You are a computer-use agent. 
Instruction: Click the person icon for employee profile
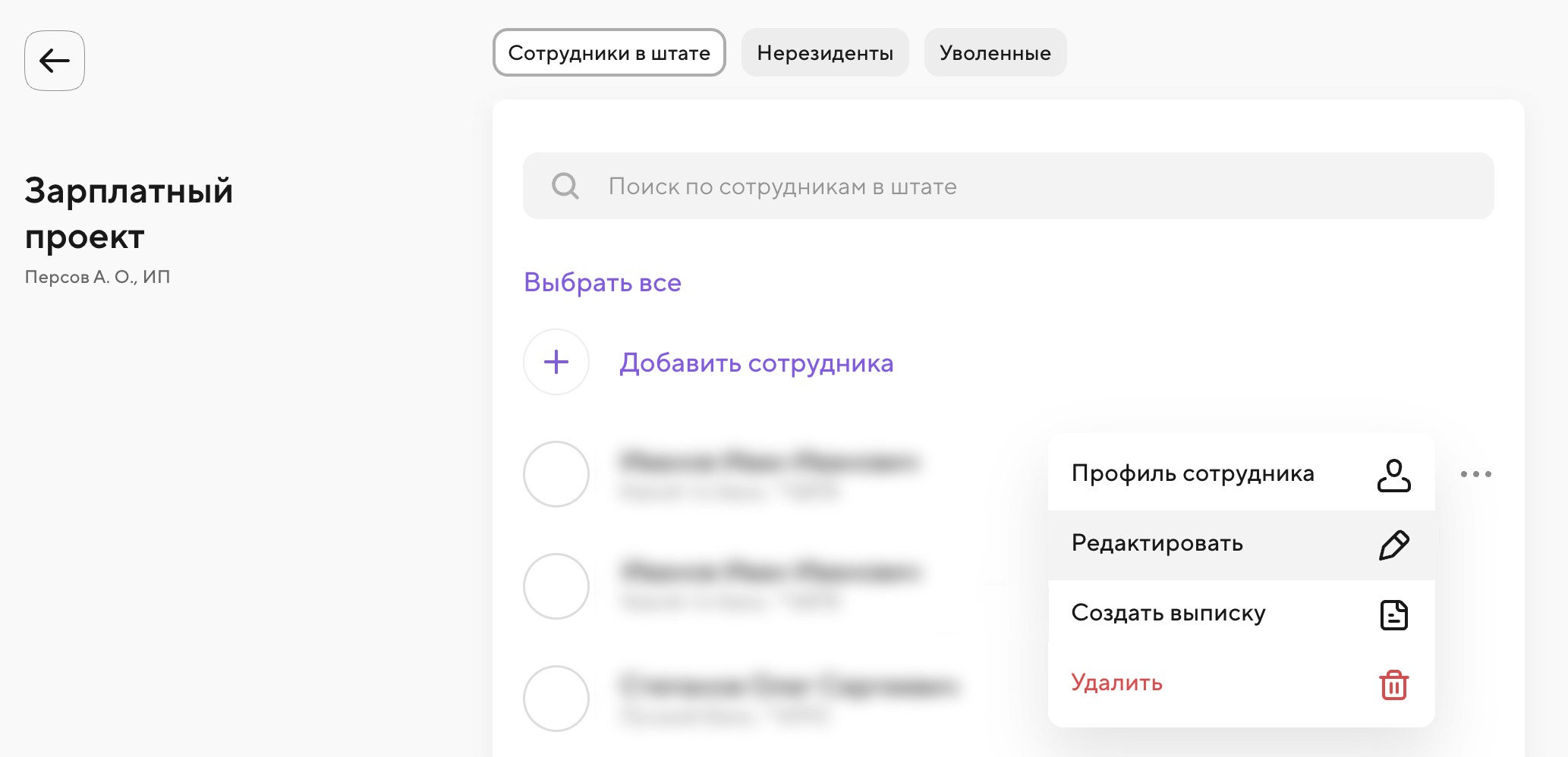pos(1393,476)
